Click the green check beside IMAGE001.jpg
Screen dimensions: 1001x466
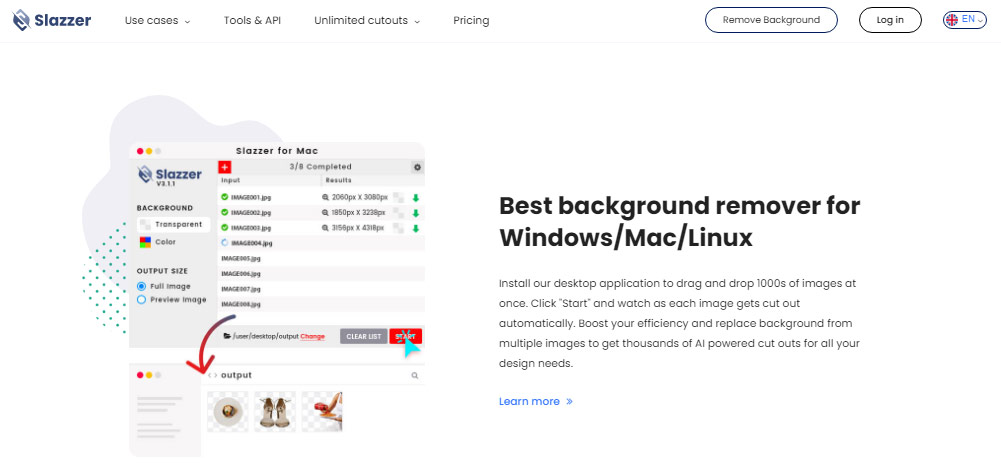pos(225,197)
